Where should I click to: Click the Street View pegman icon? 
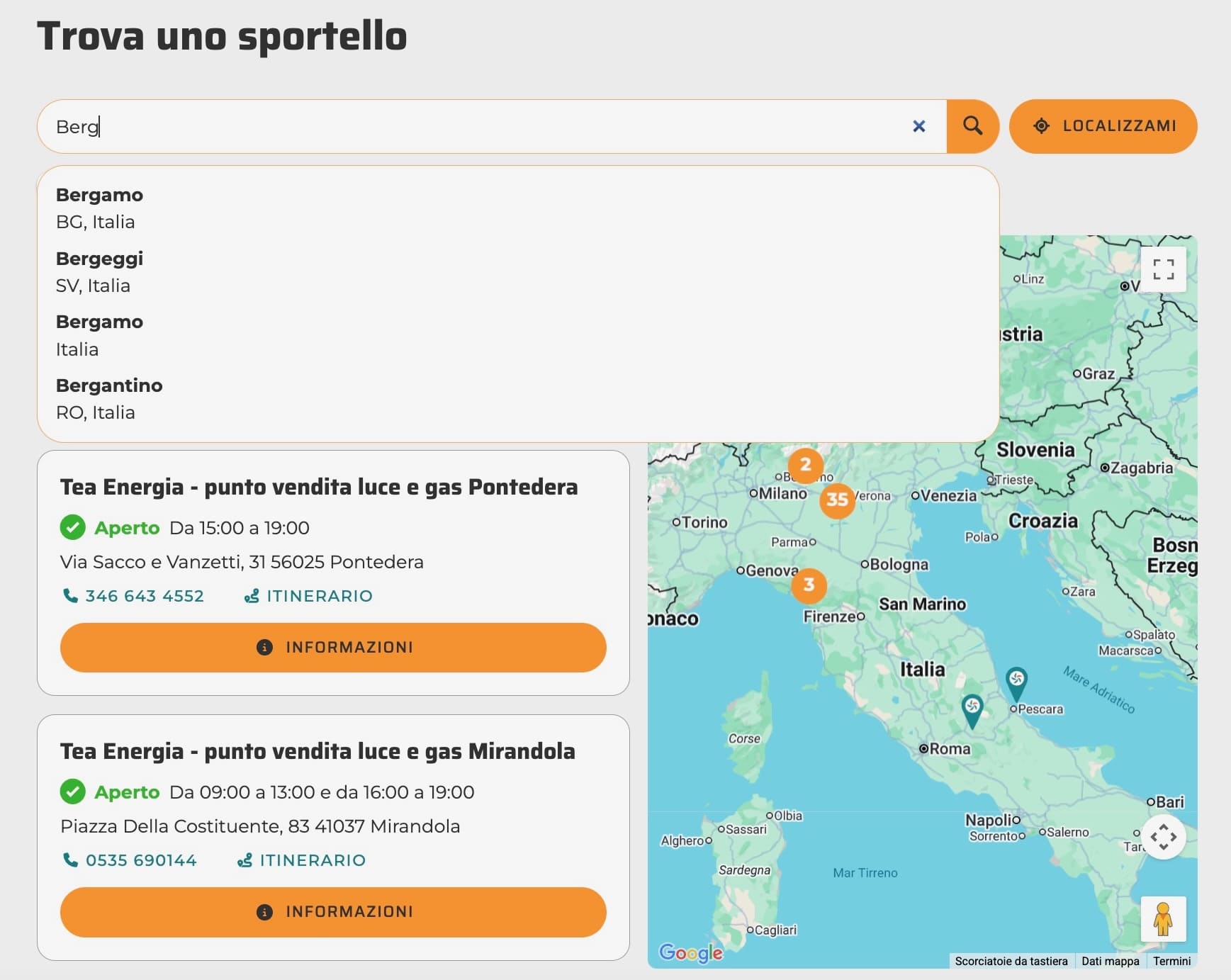[x=1162, y=919]
